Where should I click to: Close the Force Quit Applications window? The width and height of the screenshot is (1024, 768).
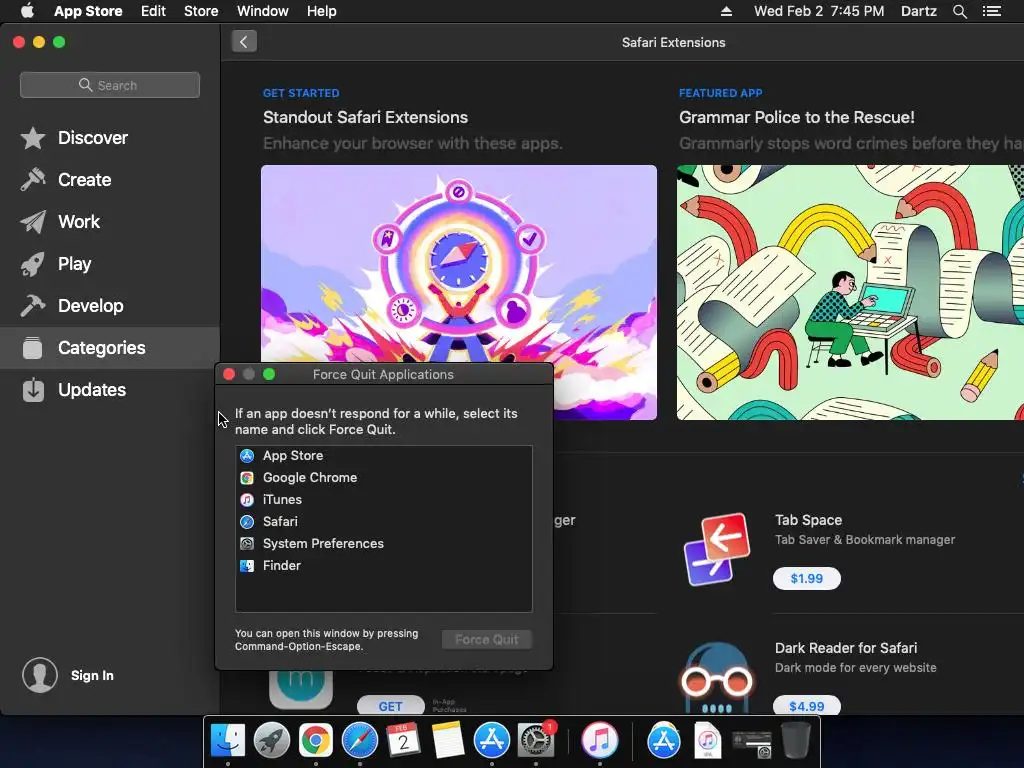click(x=229, y=374)
